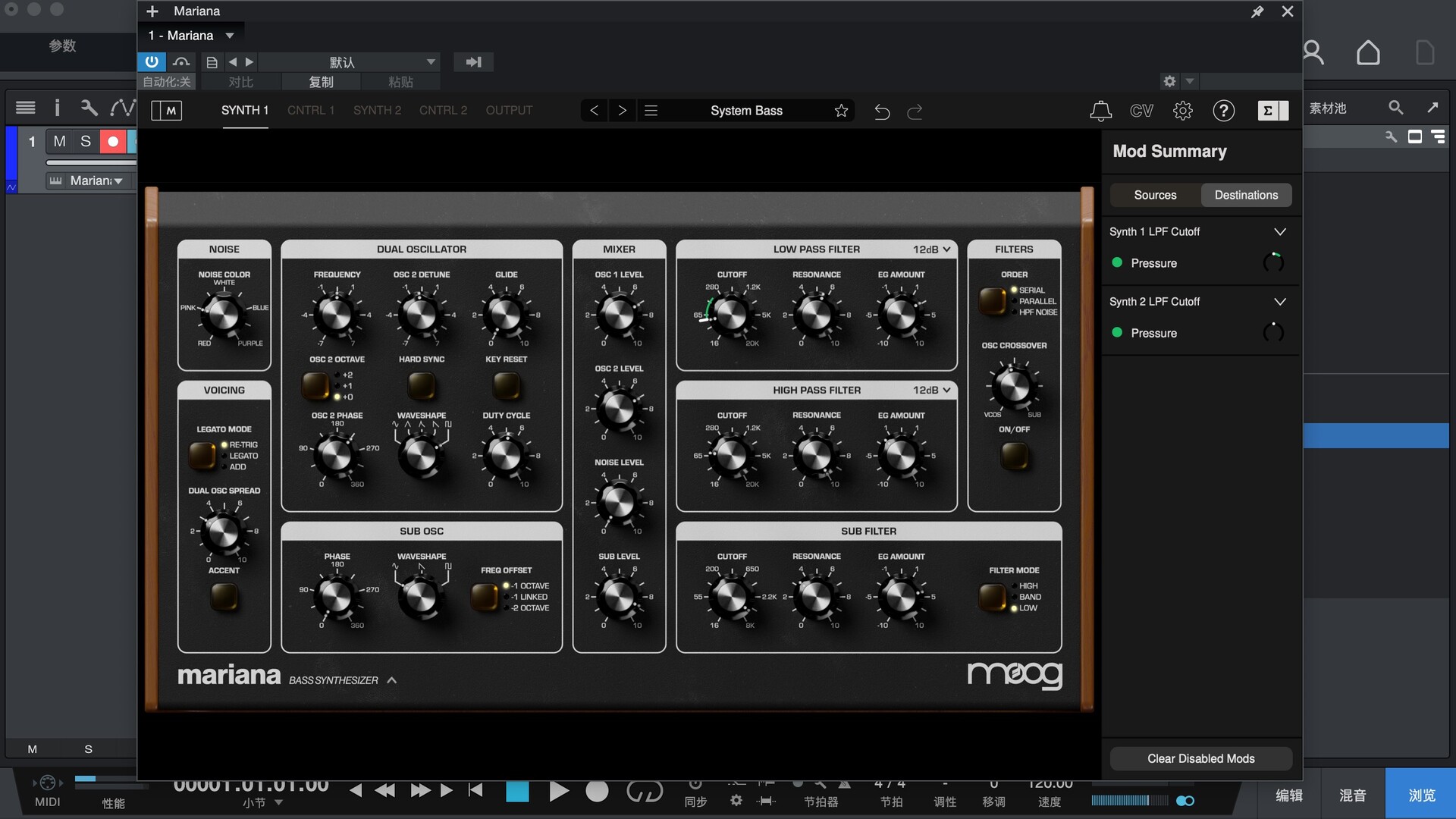
Task: Click the undo arrow icon
Action: pyautogui.click(x=881, y=111)
